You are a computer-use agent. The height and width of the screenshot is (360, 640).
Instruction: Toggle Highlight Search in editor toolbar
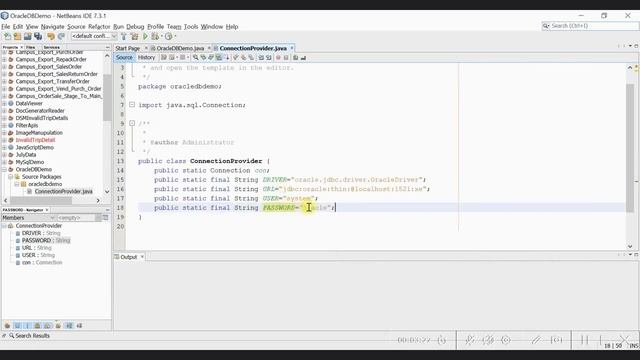tap(219, 58)
